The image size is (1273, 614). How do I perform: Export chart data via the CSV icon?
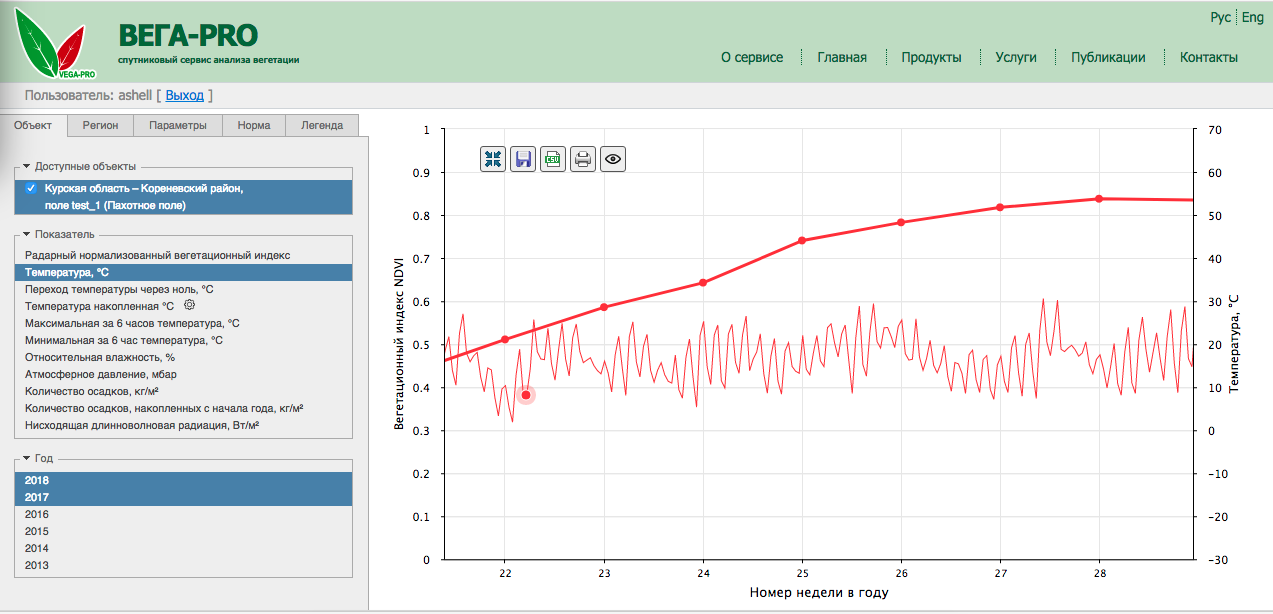click(x=552, y=158)
